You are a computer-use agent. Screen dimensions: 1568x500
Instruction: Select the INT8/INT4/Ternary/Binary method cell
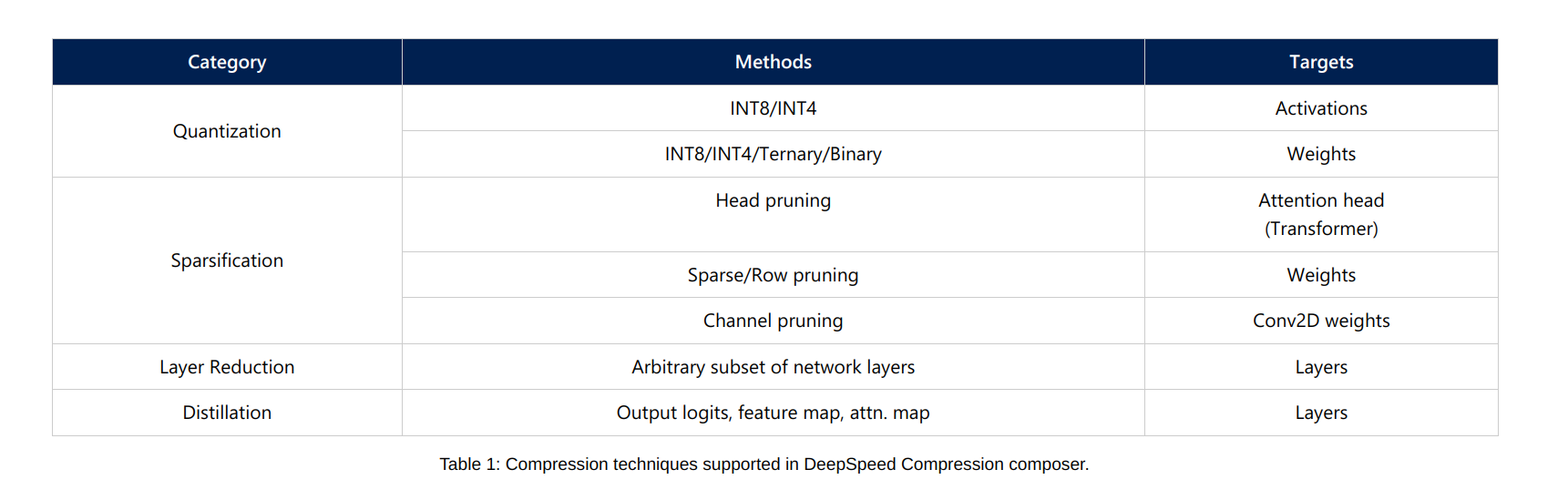click(x=773, y=154)
